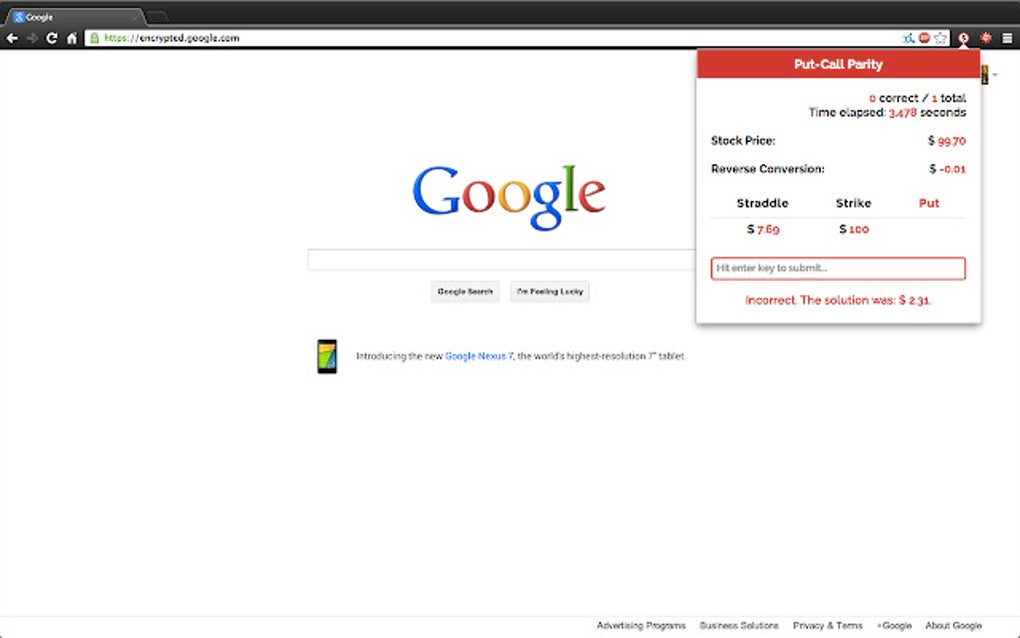The image size is (1020, 638).
Task: Click the browser forward arrow
Action: [x=32, y=38]
